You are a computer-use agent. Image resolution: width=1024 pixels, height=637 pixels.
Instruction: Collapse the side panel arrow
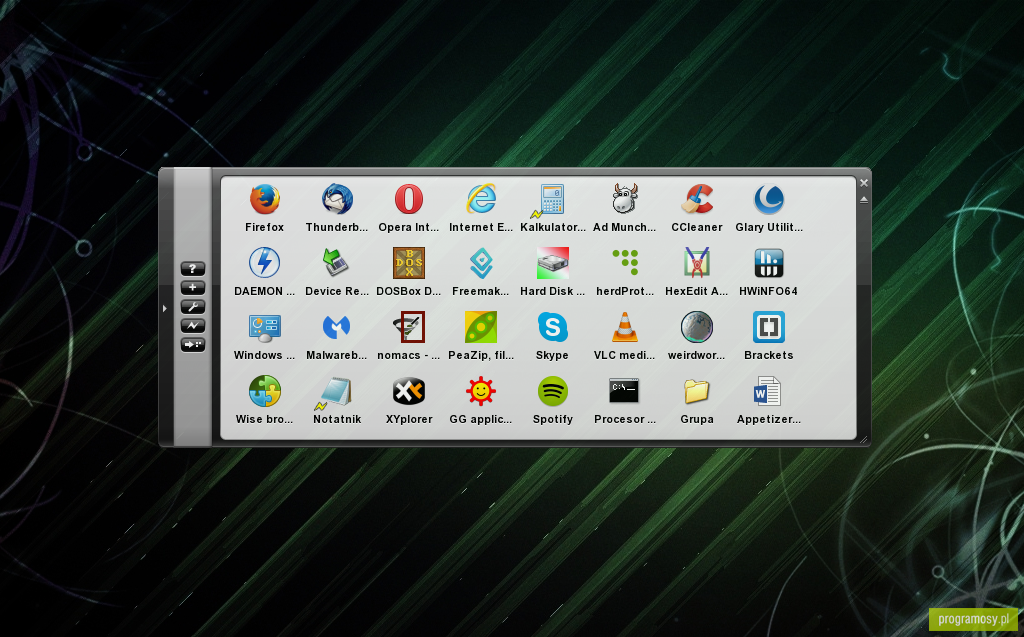tap(165, 308)
